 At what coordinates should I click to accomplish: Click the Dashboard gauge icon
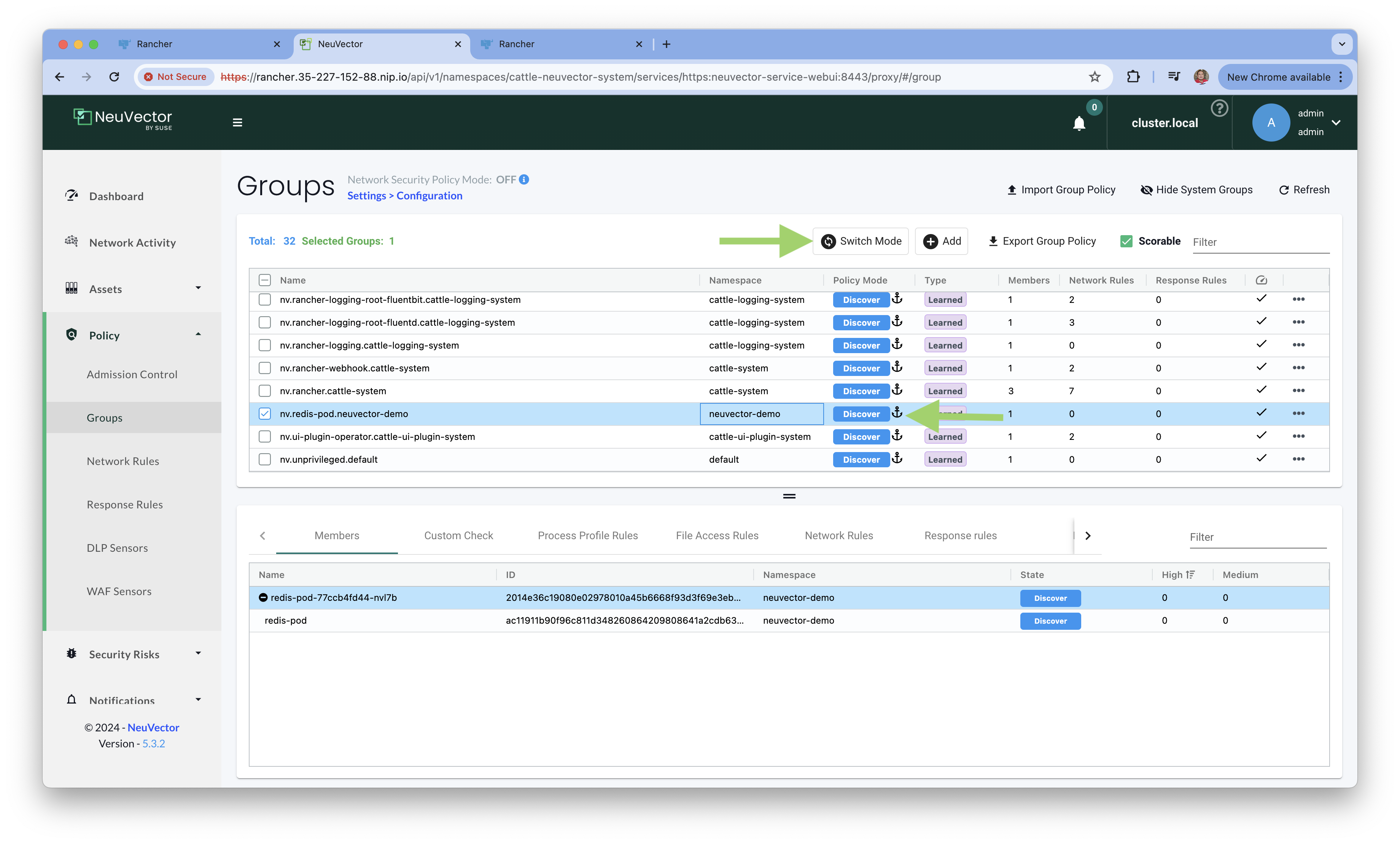pos(72,196)
